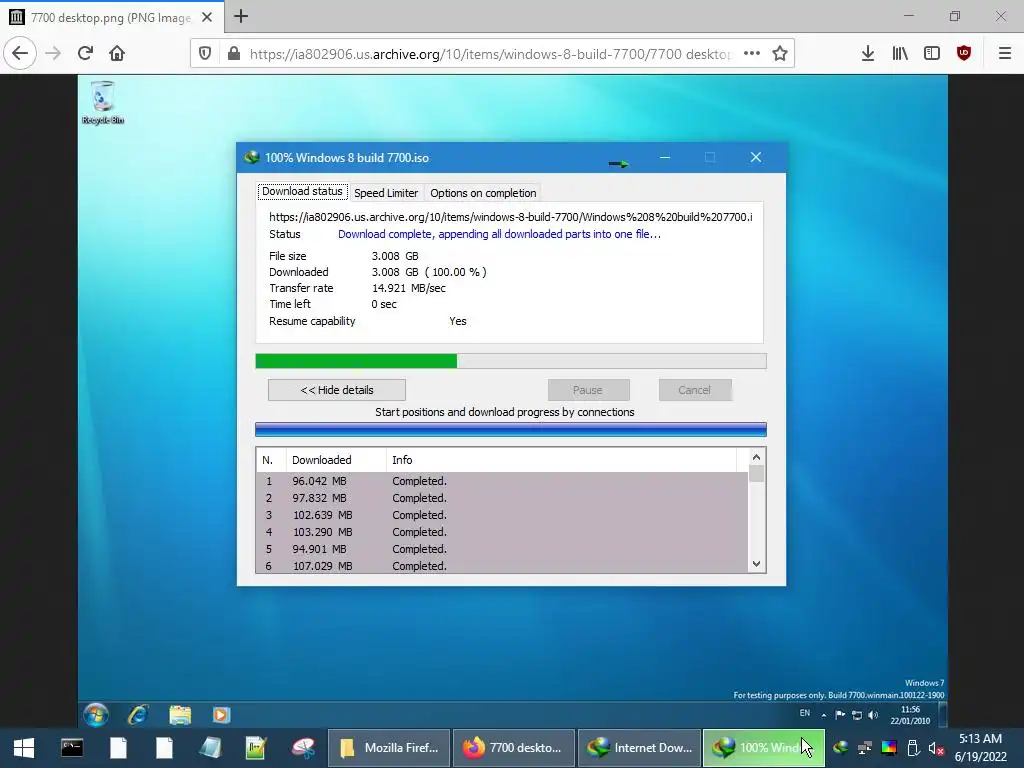Click the Firefox forward arrow

[x=53, y=53]
